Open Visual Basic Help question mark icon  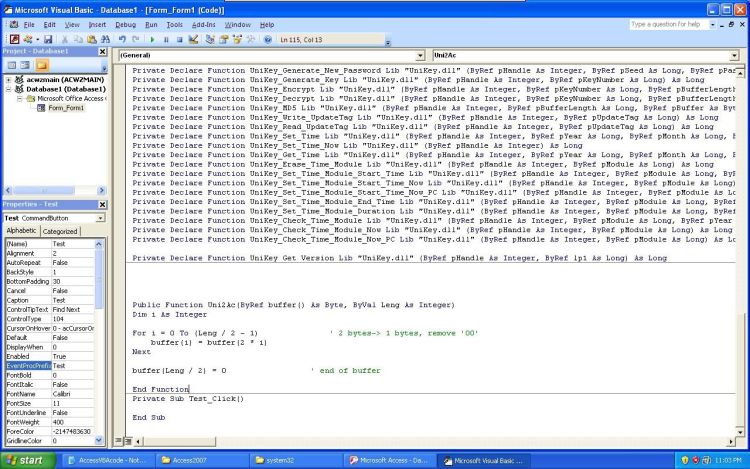pos(268,39)
